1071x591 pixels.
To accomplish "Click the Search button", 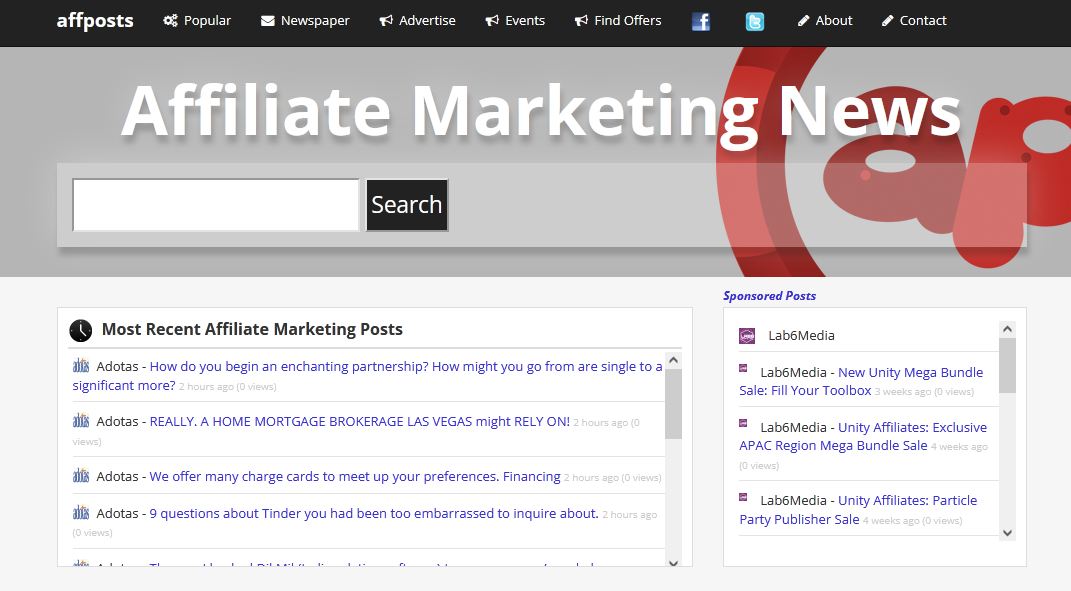I will (x=407, y=205).
